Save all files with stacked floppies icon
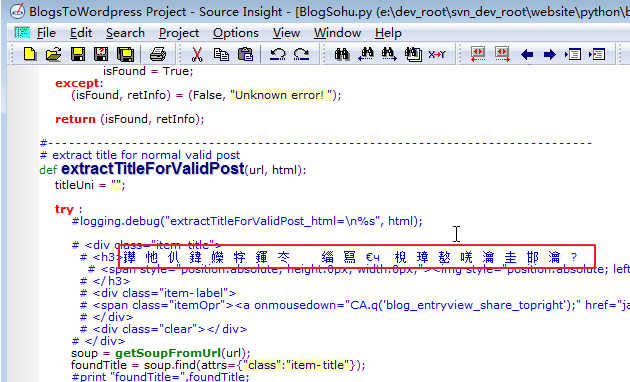 pyautogui.click(x=125, y=54)
